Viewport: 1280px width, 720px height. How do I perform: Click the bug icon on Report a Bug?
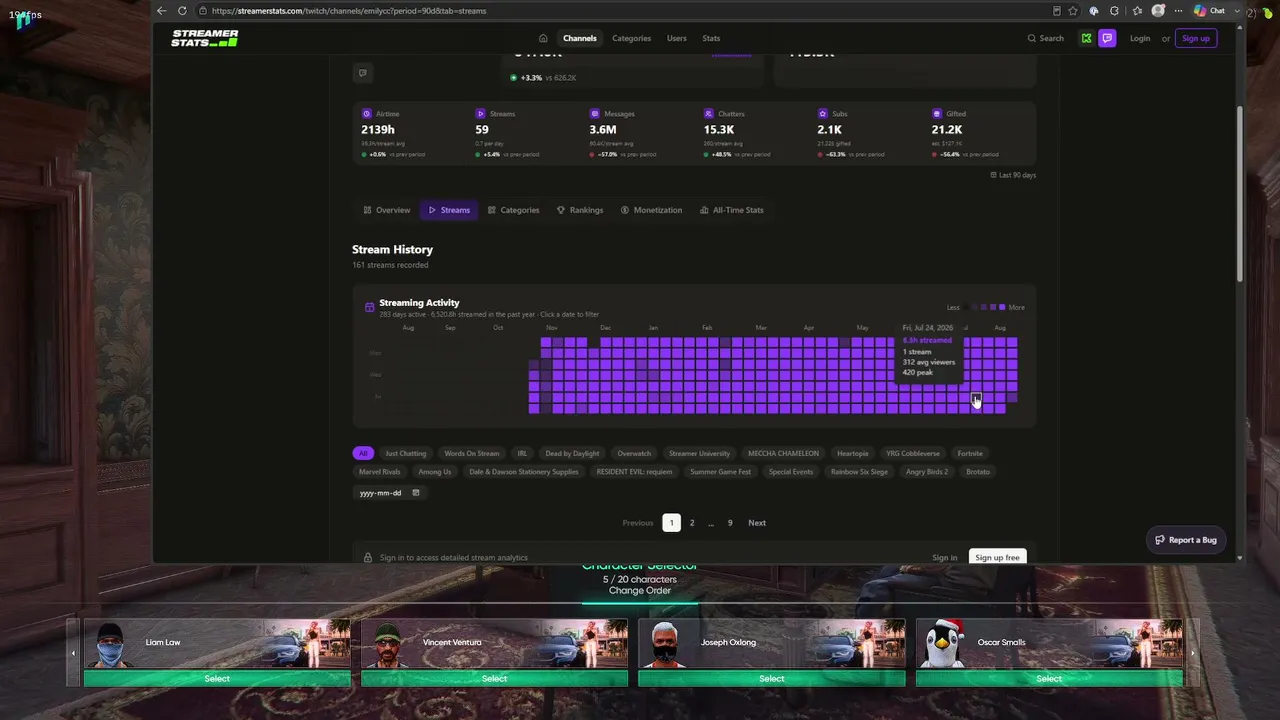pyautogui.click(x=1160, y=540)
